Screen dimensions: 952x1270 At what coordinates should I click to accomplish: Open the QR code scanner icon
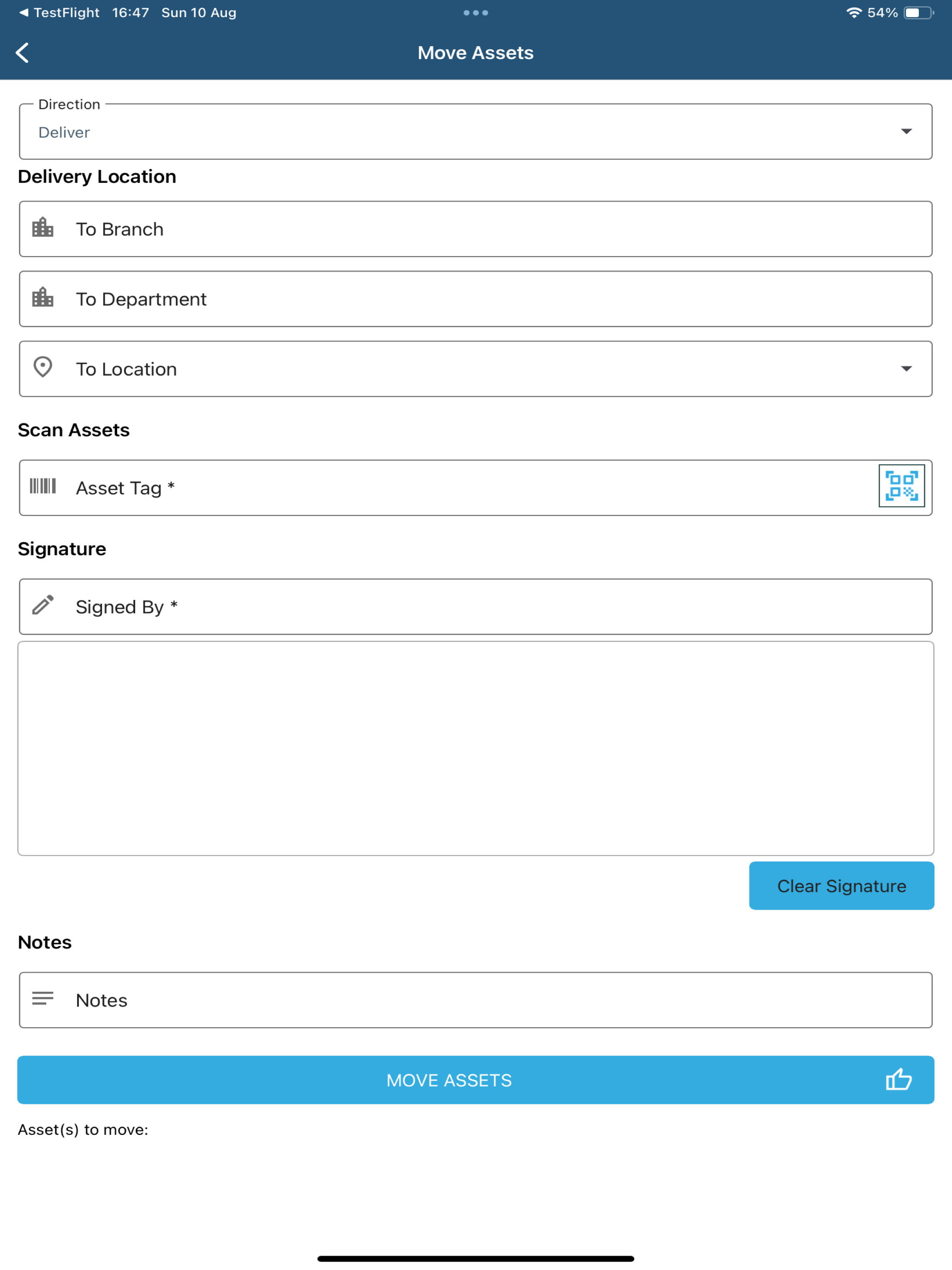click(x=902, y=486)
